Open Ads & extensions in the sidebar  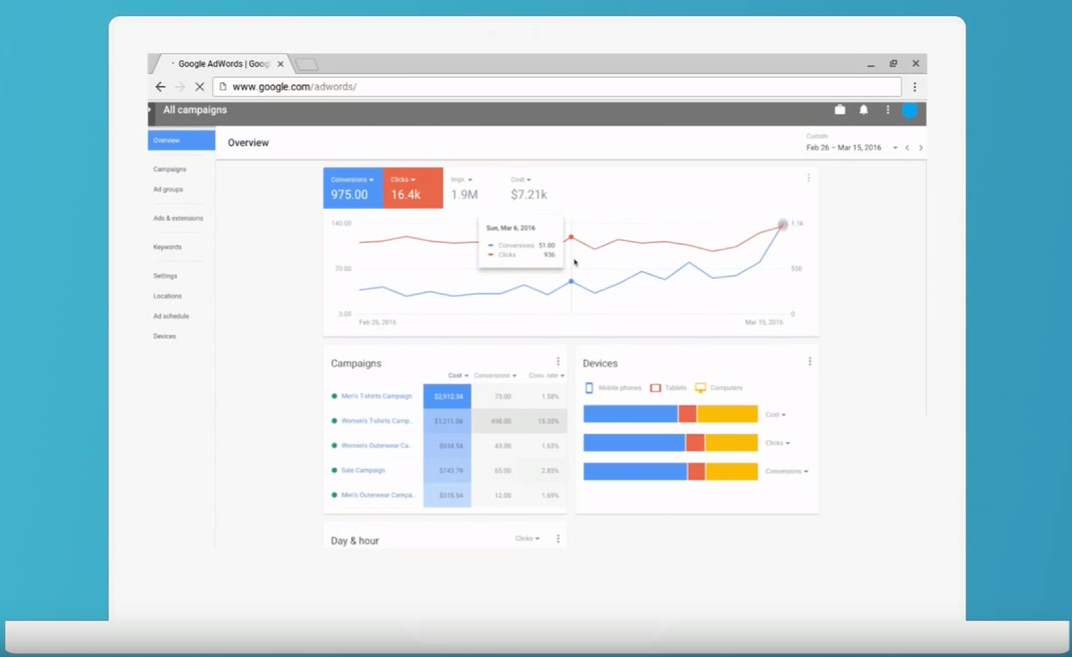(x=178, y=218)
